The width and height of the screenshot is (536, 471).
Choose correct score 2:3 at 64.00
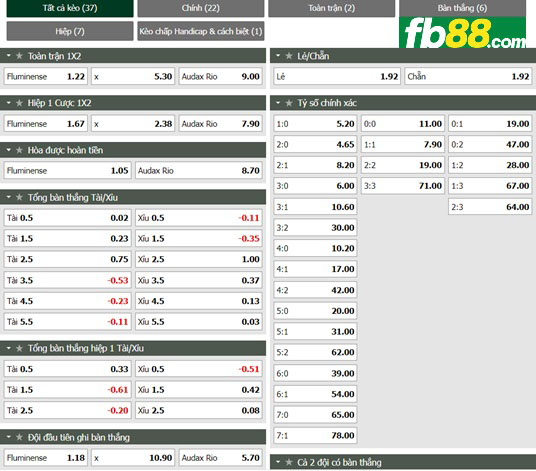490,206
